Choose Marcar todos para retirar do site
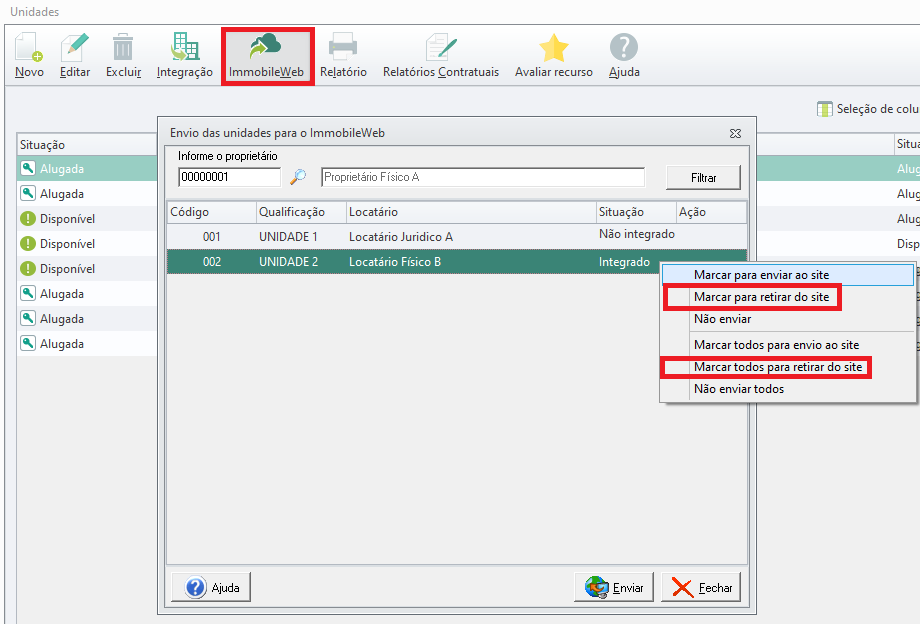The width and height of the screenshot is (920, 624). (x=787, y=367)
